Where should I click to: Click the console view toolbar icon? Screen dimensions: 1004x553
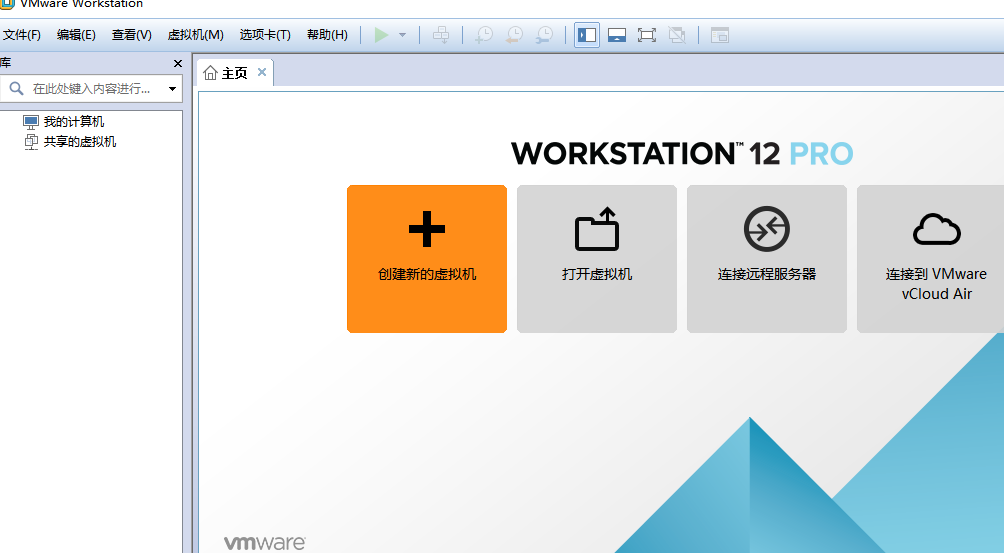pos(720,35)
